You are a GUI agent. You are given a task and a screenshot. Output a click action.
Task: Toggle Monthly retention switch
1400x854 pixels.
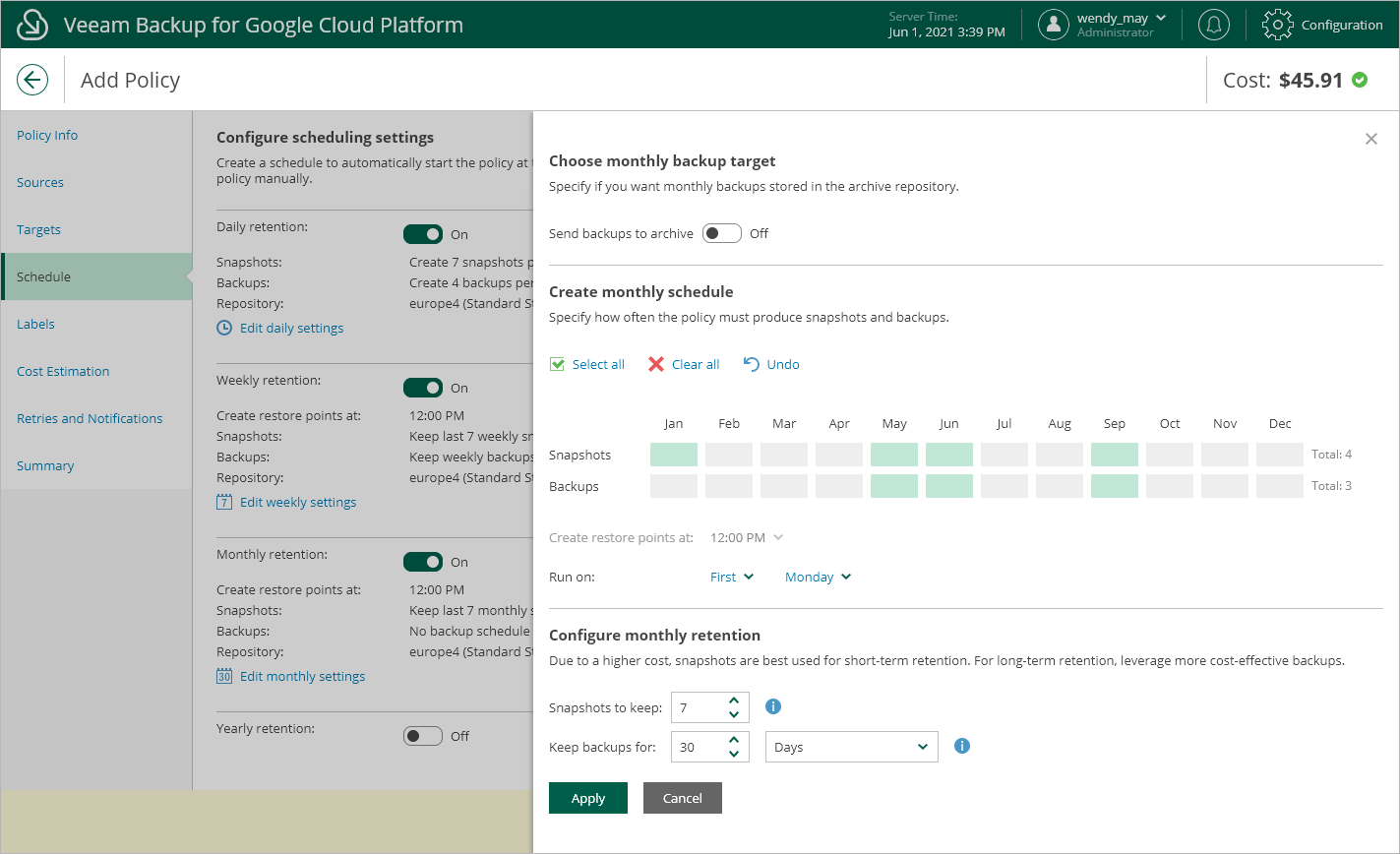[423, 562]
